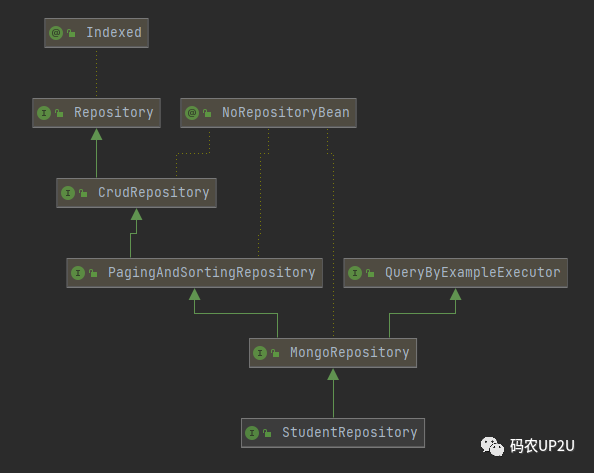This screenshot has height=473, width=594.
Task: Click the interface icon on Repository node
Action: [x=44, y=113]
